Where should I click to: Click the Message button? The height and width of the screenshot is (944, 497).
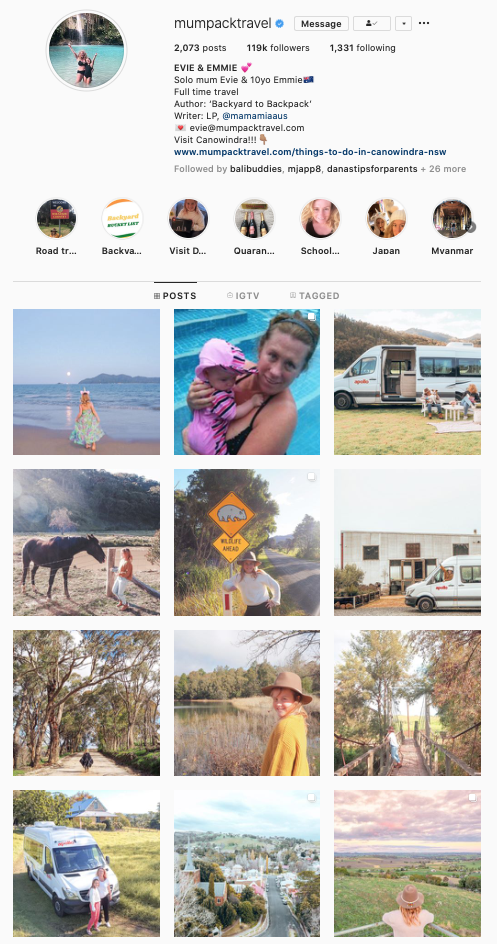pos(321,23)
